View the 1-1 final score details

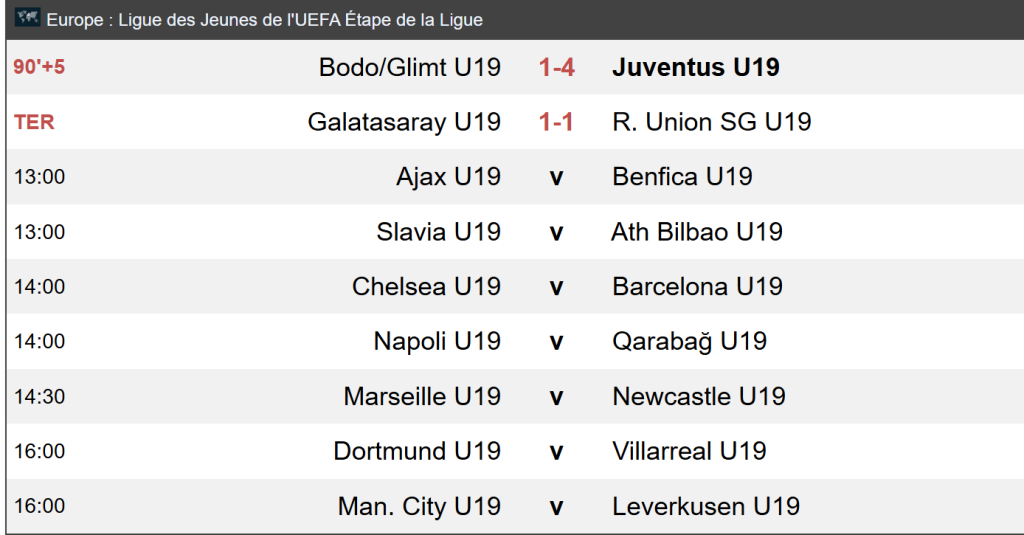point(556,123)
